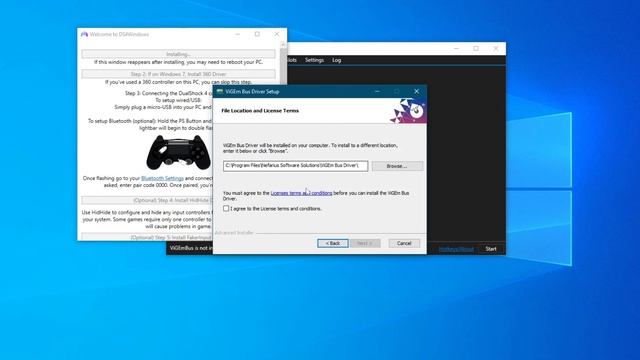The height and width of the screenshot is (360, 640).
Task: Minimize the Welcome to DS4Windows window
Action: click(238, 34)
